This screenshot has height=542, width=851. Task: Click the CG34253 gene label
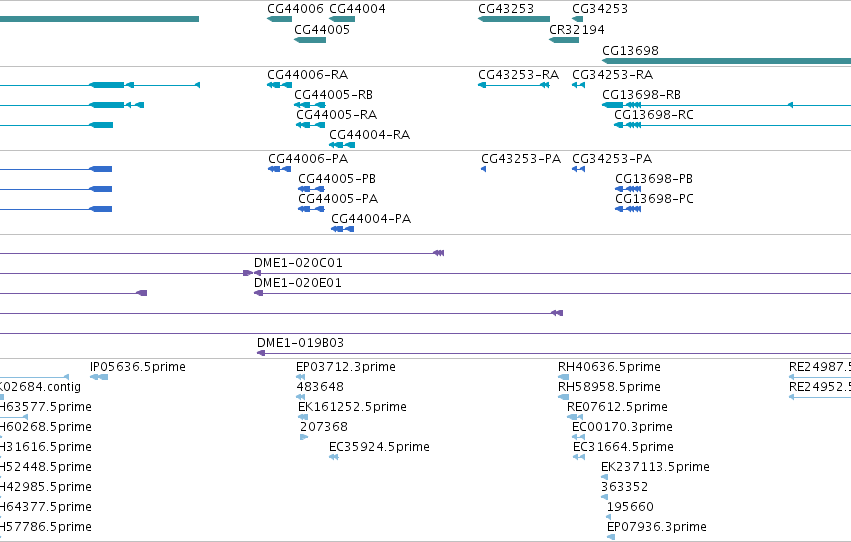click(x=600, y=9)
